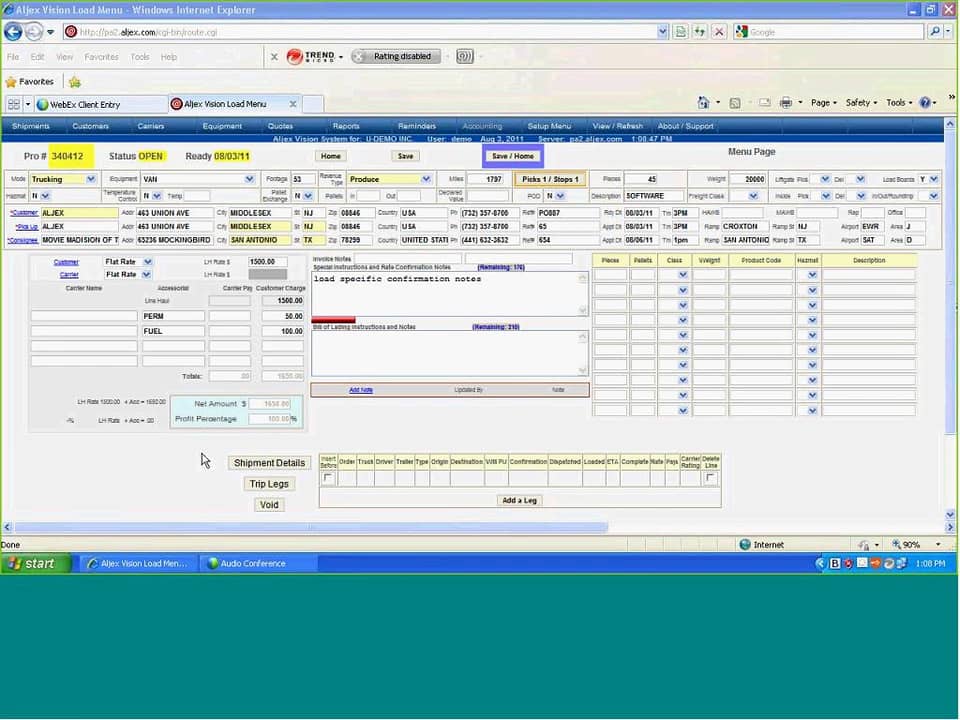Open the Customer Flat Rate dropdown

(147, 261)
